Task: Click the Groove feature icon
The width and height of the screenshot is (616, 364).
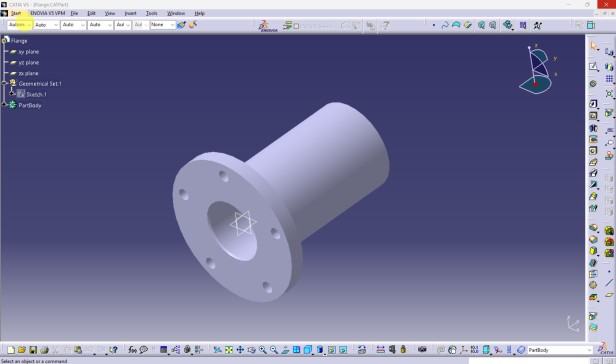Action: 593,139
